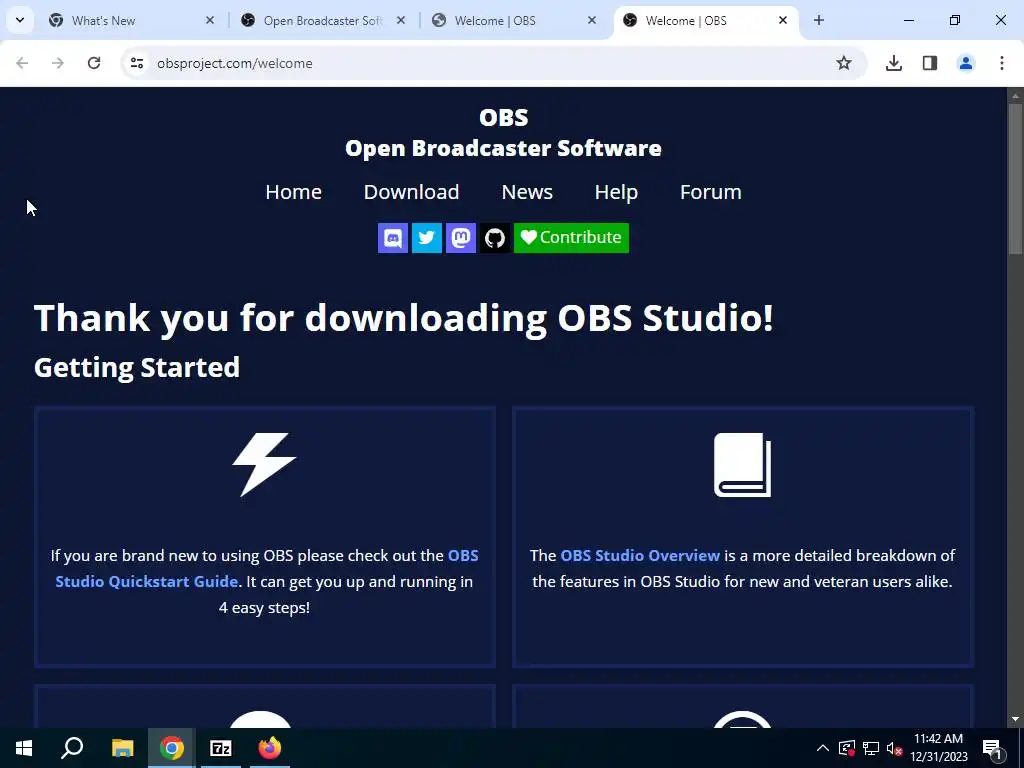The image size is (1024, 768).
Task: Show hidden system tray icons chevron
Action: coord(823,748)
